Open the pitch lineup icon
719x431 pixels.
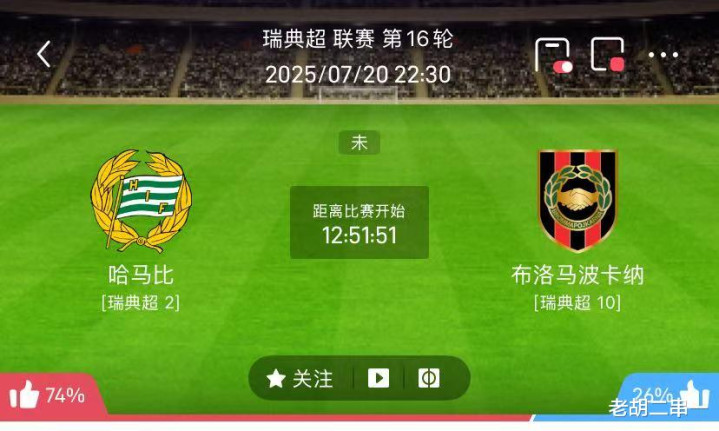click(429, 378)
